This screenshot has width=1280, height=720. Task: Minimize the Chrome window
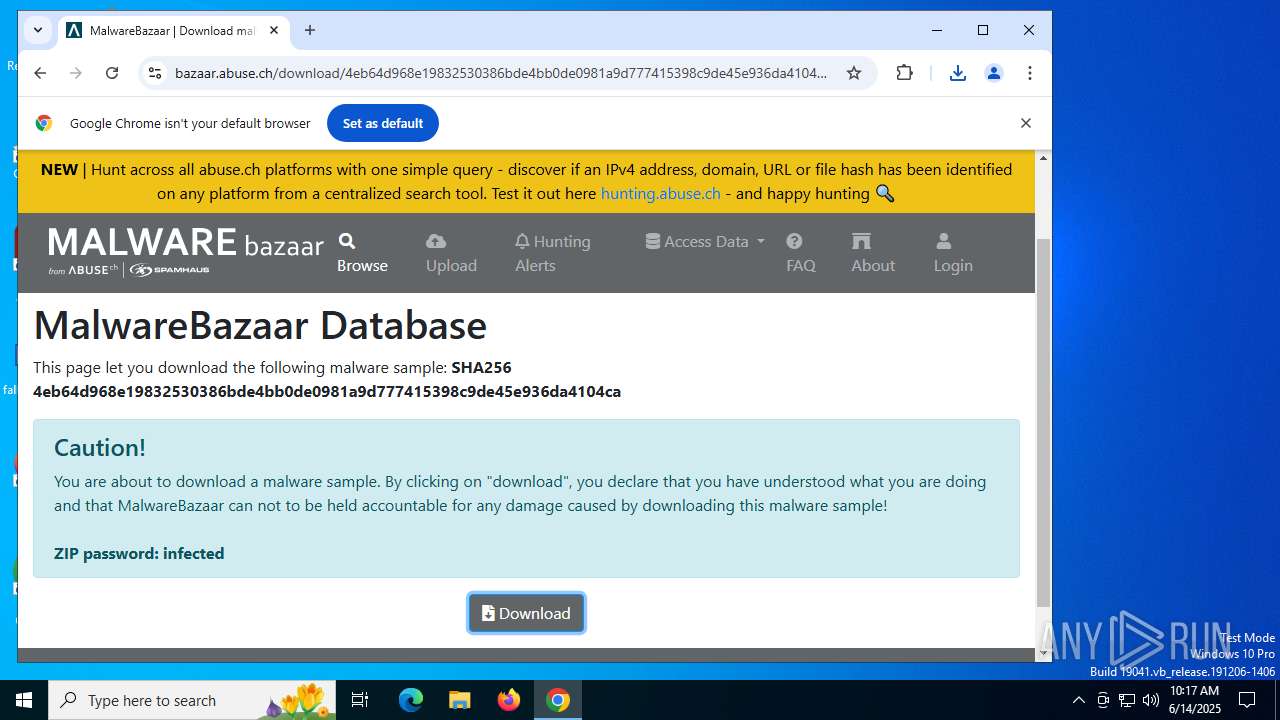coord(937,31)
